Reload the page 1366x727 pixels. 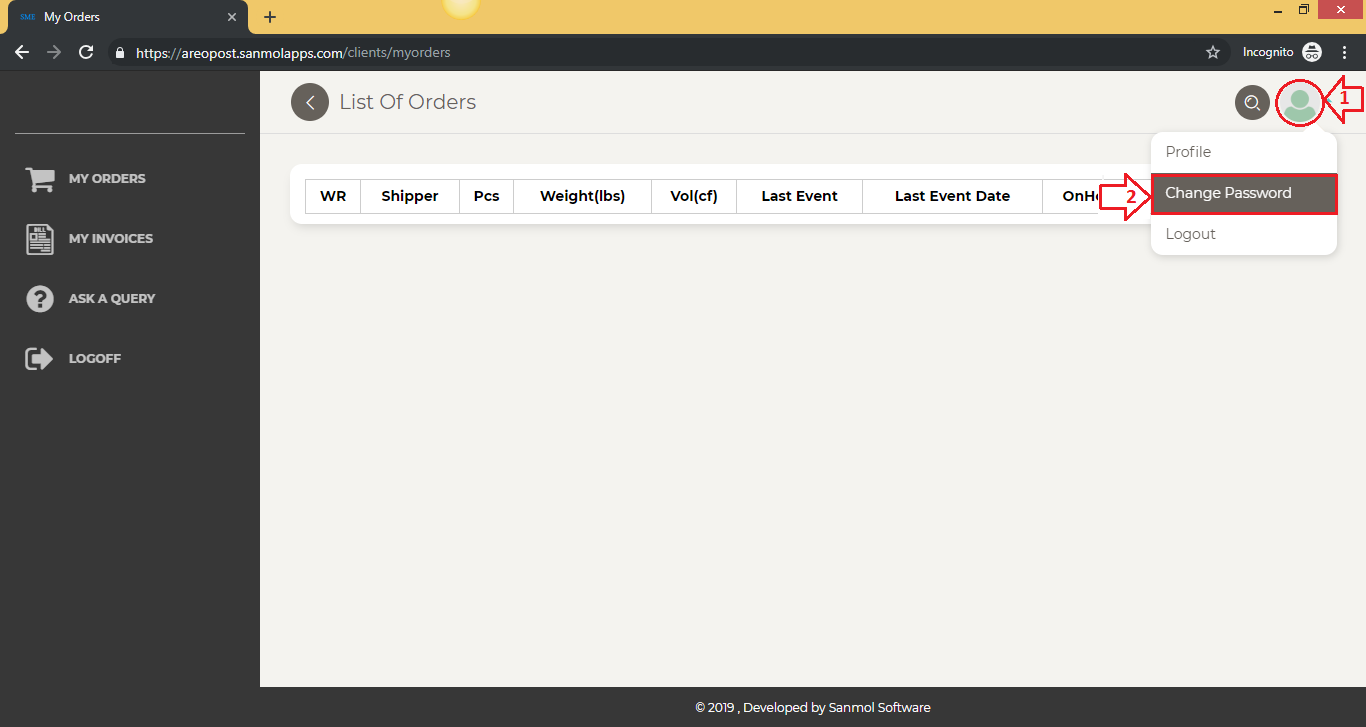86,52
